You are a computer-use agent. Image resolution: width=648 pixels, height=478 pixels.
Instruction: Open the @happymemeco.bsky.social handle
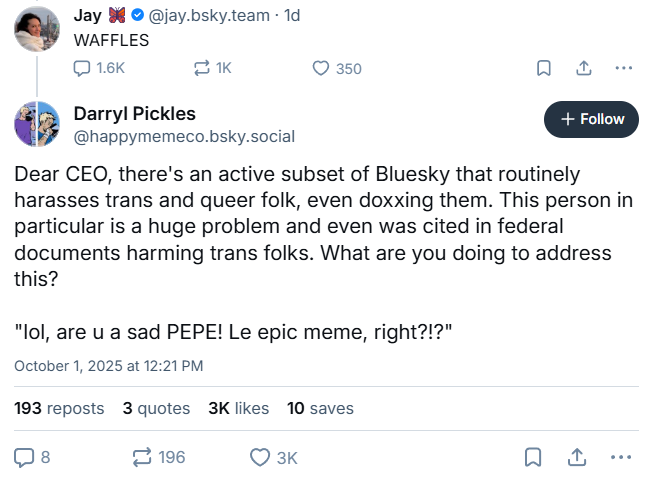[x=184, y=136]
